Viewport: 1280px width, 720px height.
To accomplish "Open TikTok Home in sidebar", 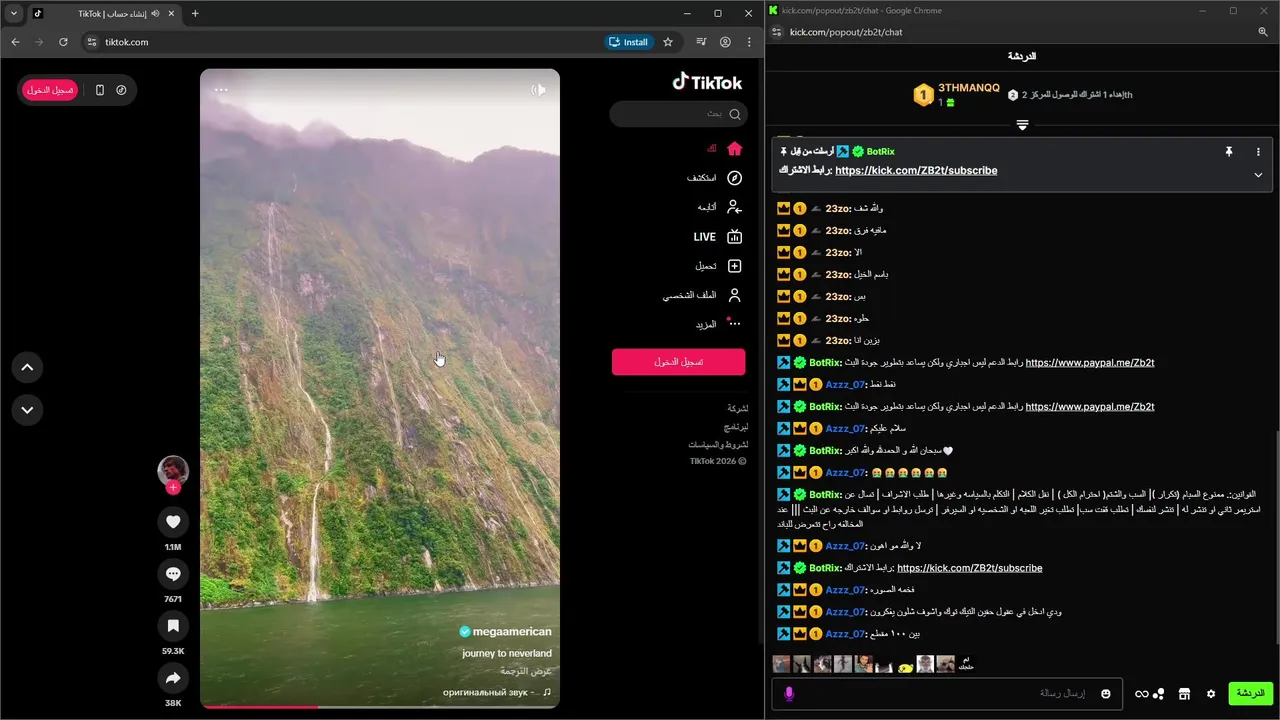I will pyautogui.click(x=734, y=148).
